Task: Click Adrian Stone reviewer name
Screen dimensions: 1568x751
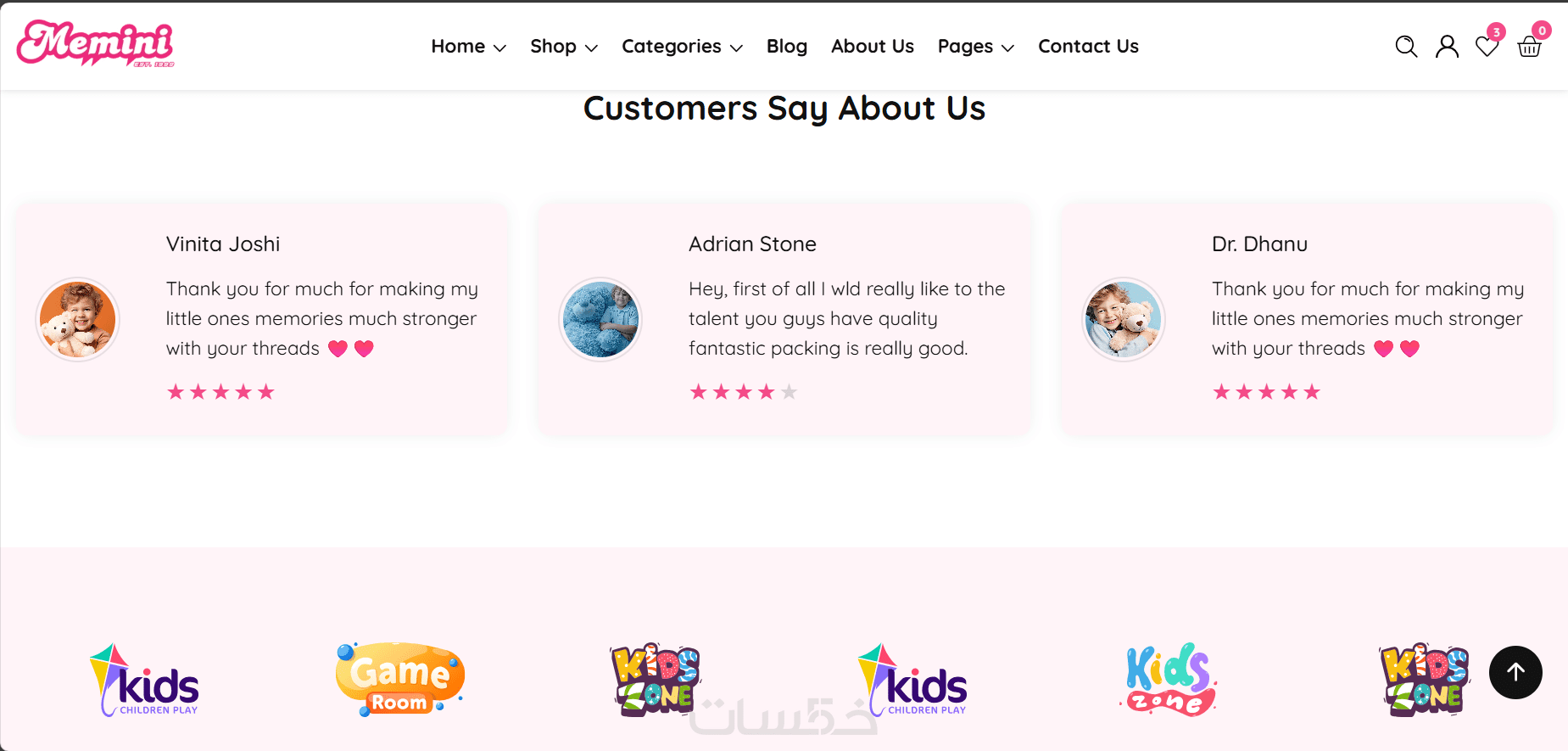Action: [x=752, y=244]
